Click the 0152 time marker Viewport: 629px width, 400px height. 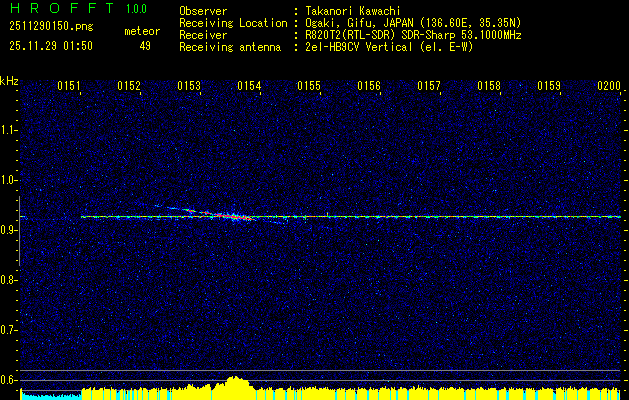pyautogui.click(x=129, y=86)
